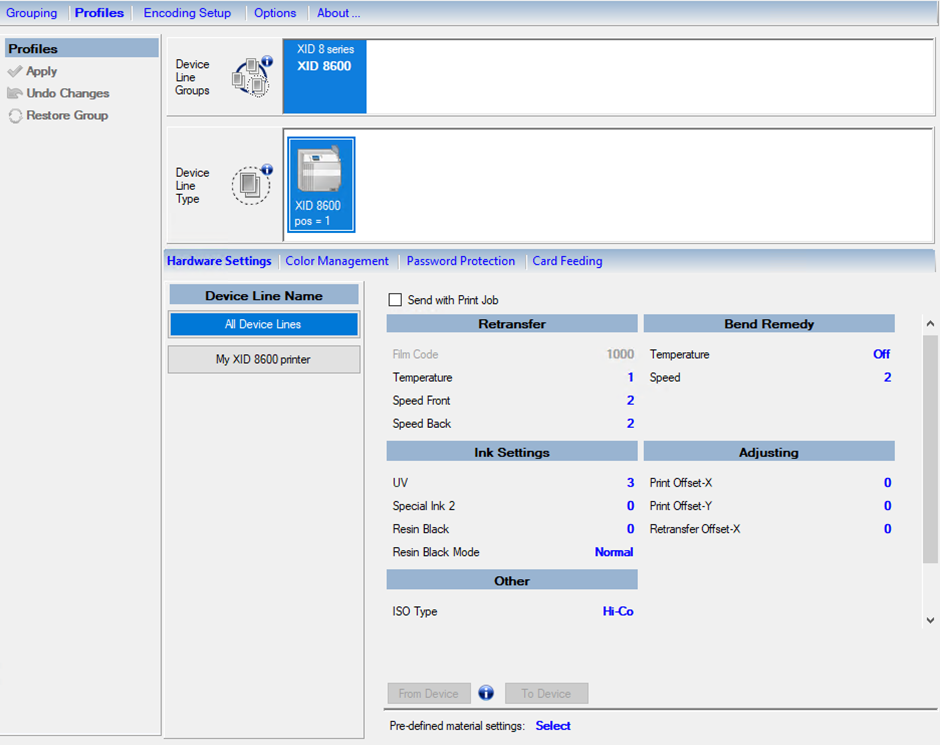Click the Film Code value 1000
This screenshot has width=940, height=745.
620,354
